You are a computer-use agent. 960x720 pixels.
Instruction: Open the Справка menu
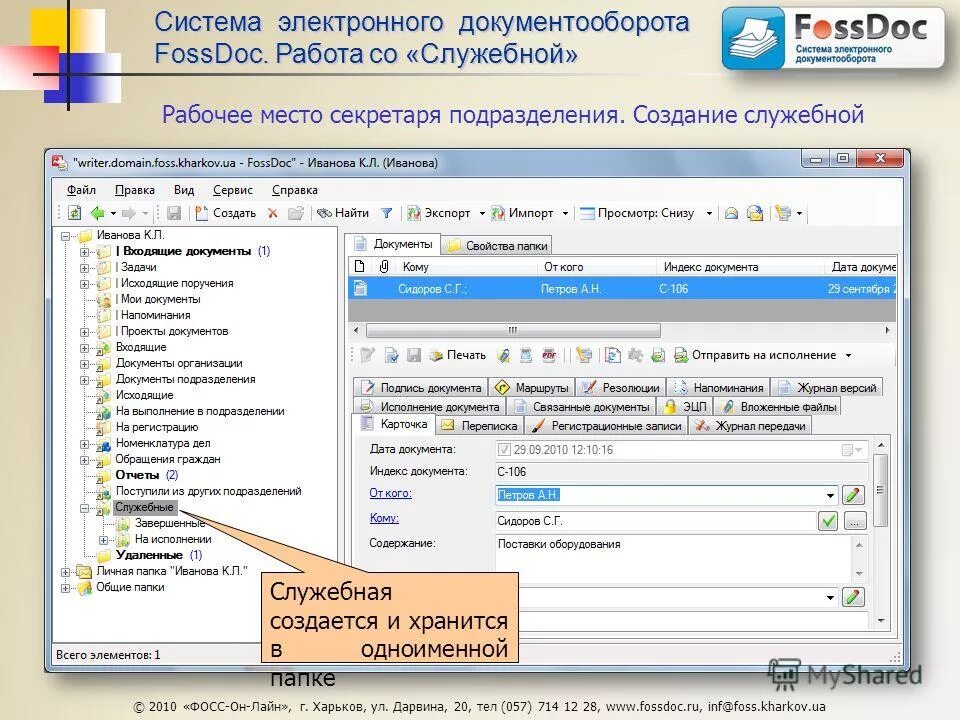pyautogui.click(x=294, y=190)
